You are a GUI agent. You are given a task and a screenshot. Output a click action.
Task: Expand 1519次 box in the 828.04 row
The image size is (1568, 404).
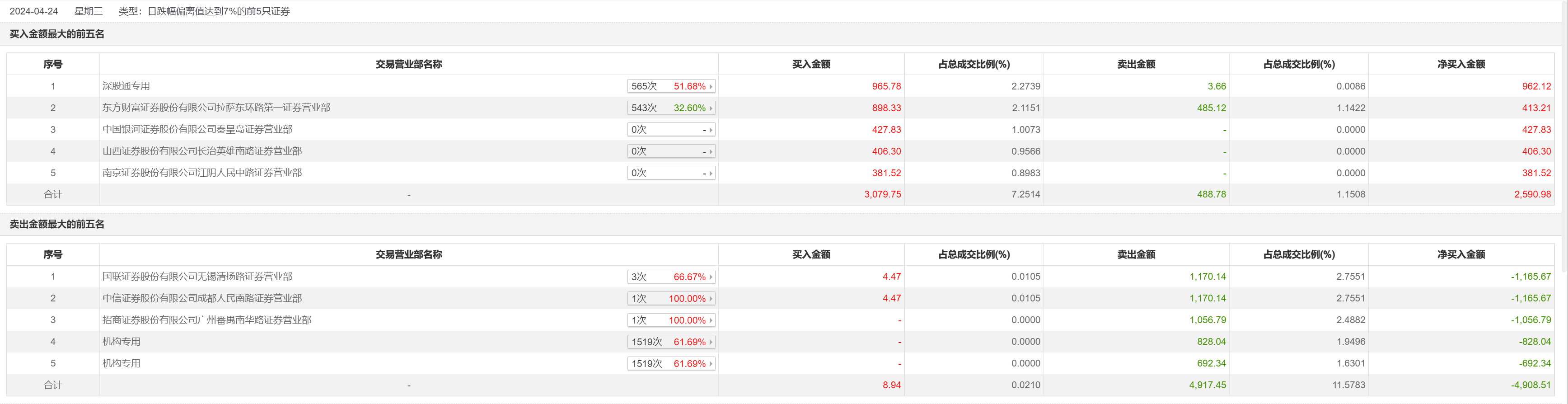(710, 343)
